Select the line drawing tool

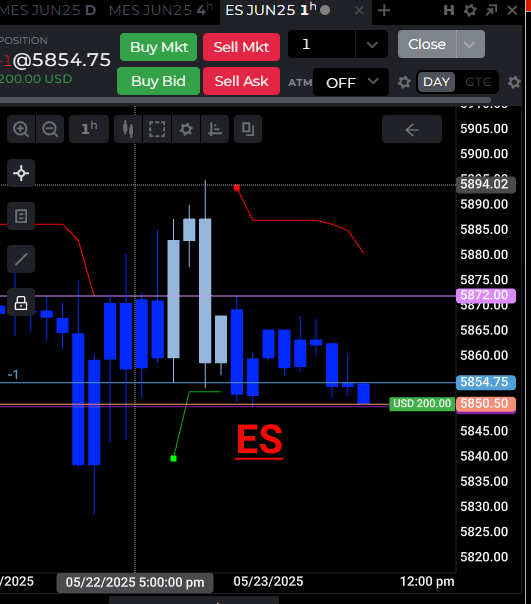pyautogui.click(x=21, y=259)
